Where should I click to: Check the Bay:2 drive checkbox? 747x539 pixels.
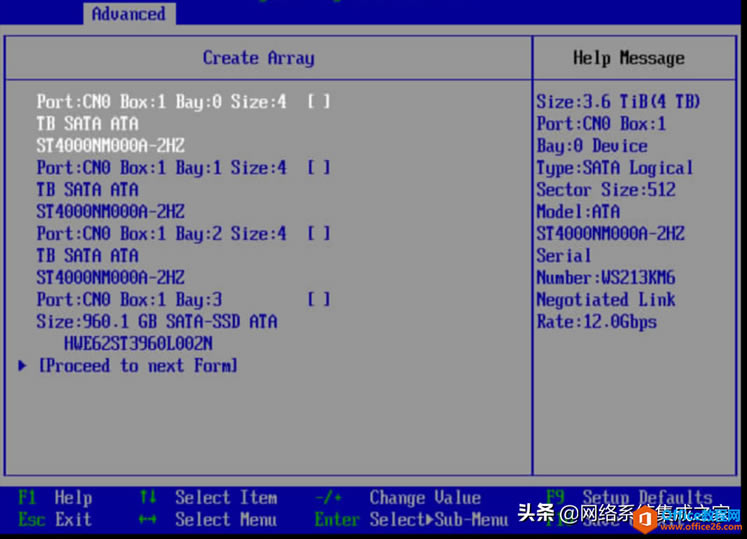coord(318,234)
